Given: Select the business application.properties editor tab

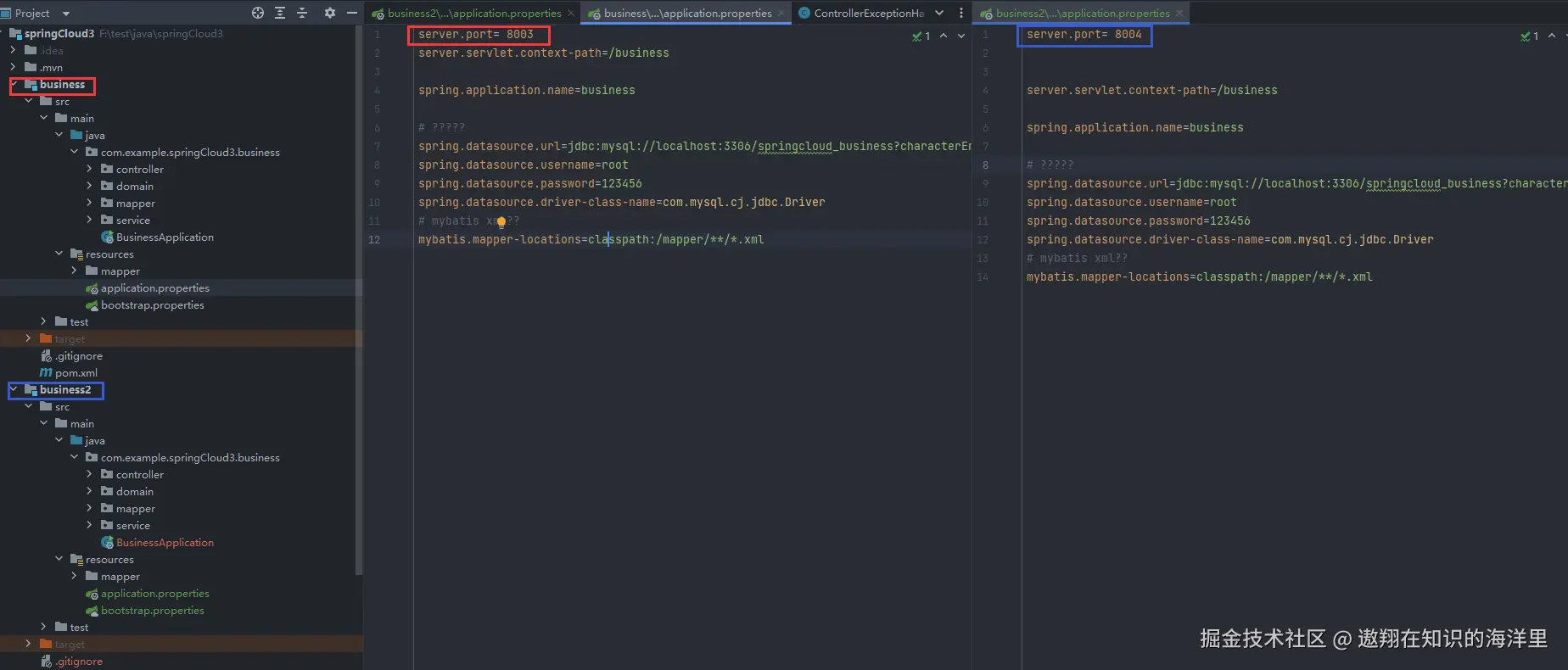Looking at the screenshot, I should pyautogui.click(x=687, y=14).
